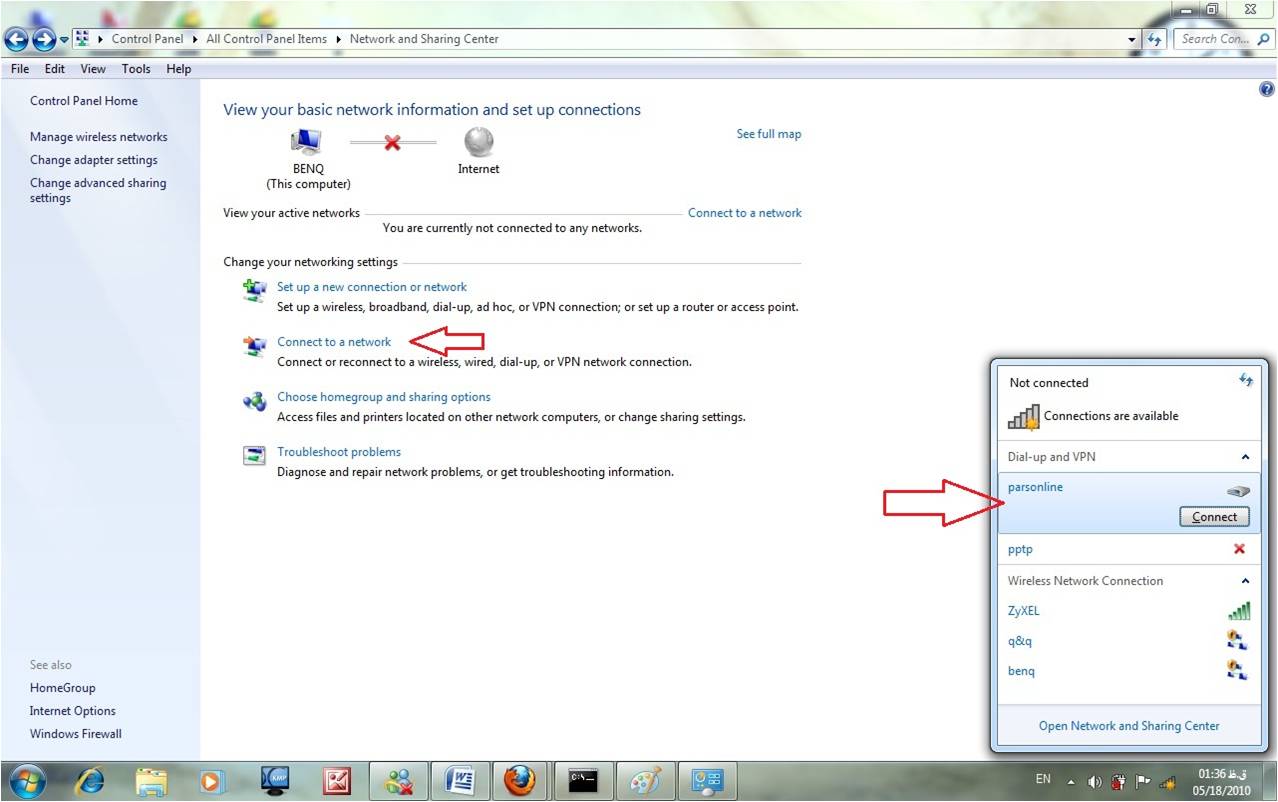Click All Control Panel Items breadcrumb
This screenshot has height=802, width=1278.
(266, 39)
